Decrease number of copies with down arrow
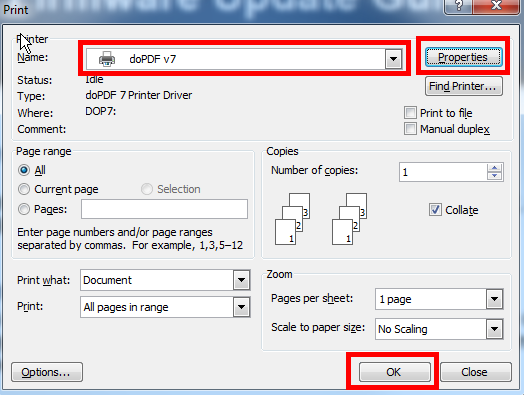The image size is (524, 395). [x=495, y=176]
